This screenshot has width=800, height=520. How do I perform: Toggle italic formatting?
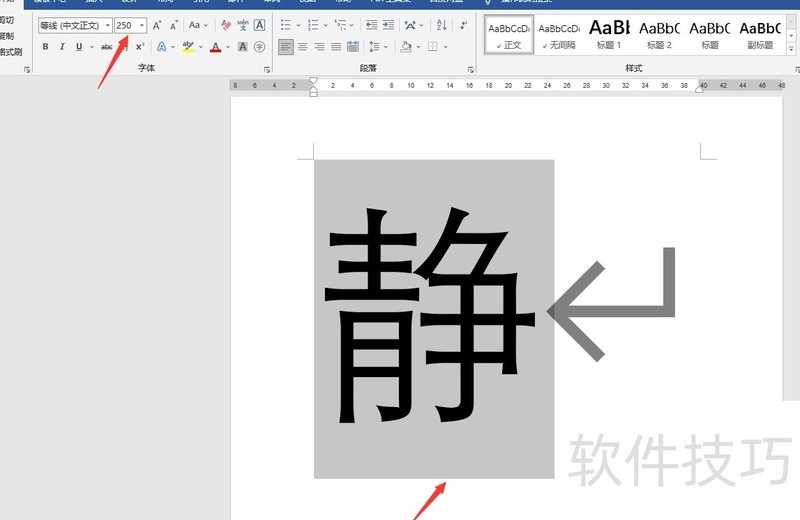pyautogui.click(x=62, y=47)
